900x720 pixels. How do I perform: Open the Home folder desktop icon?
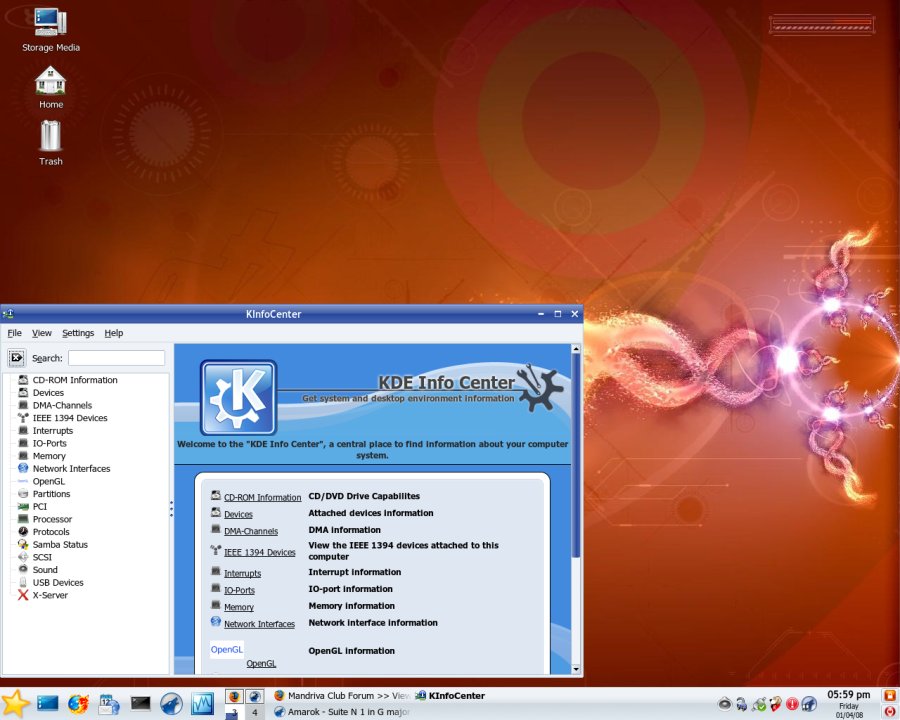(x=51, y=87)
